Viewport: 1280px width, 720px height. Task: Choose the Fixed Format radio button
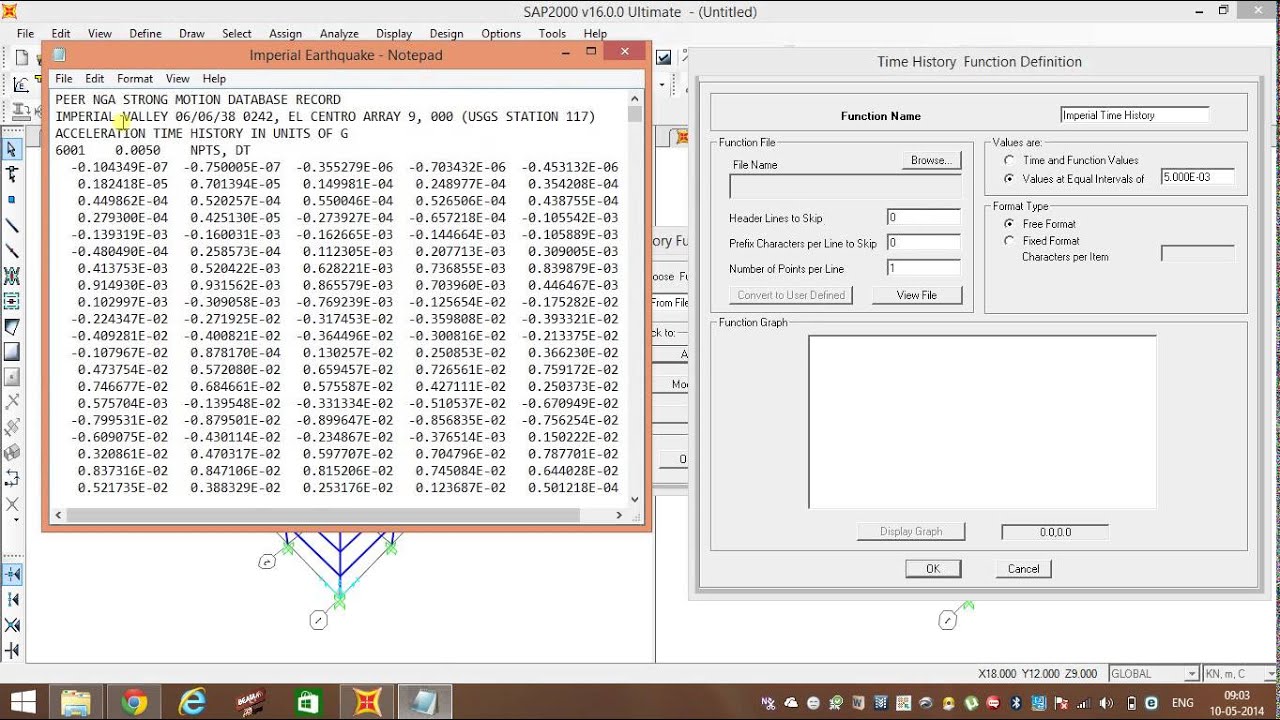click(x=1009, y=241)
